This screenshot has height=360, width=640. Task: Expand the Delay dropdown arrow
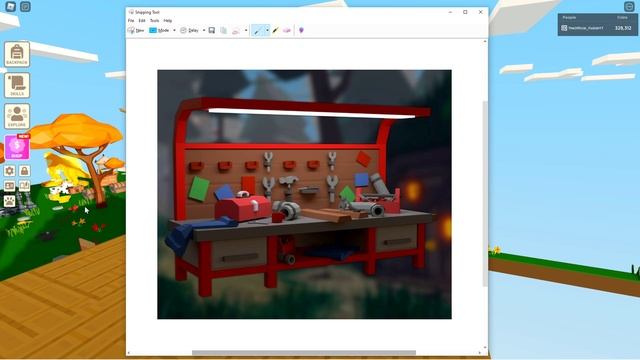pyautogui.click(x=204, y=30)
